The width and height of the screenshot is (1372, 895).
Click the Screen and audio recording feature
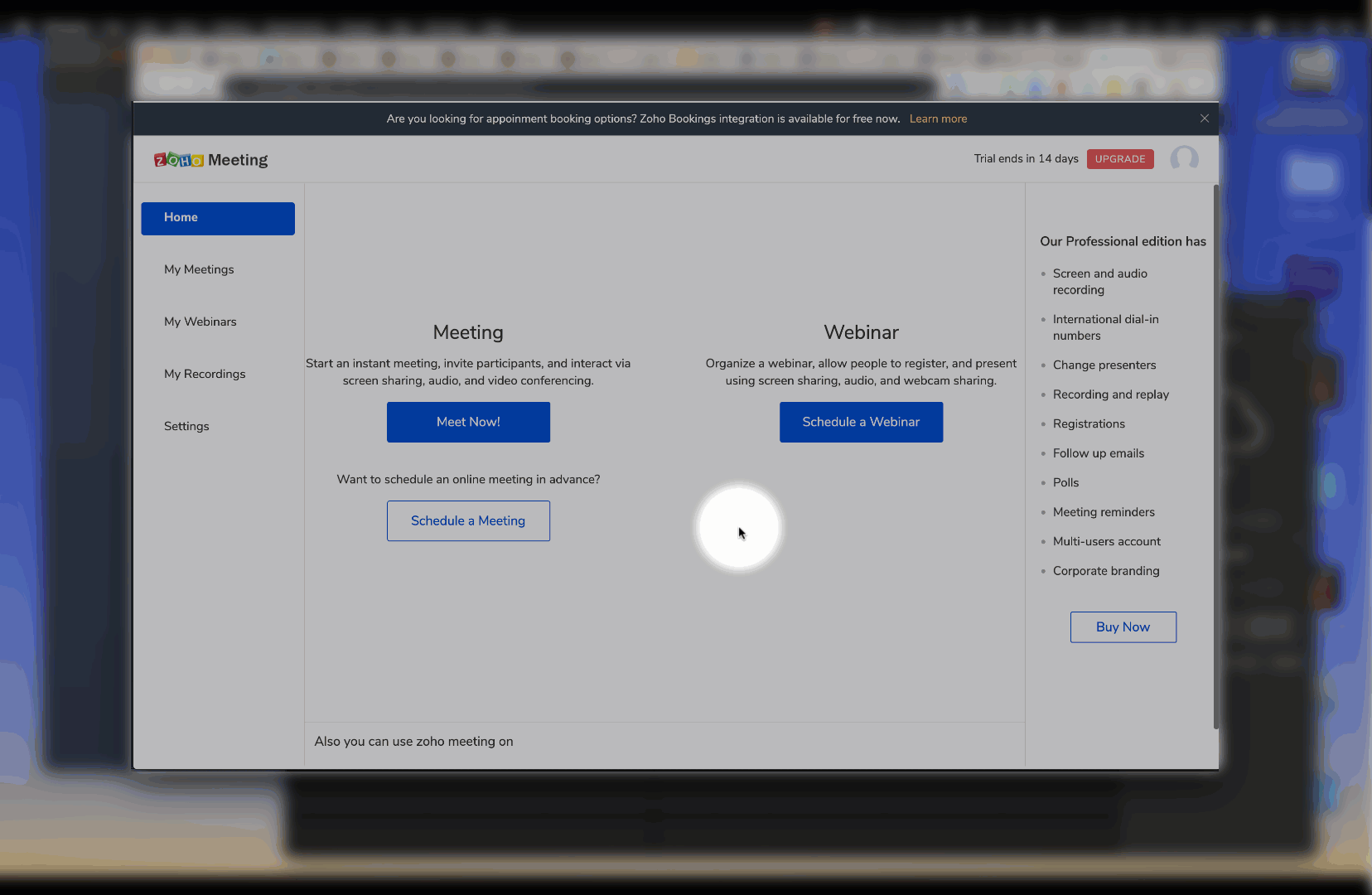[1099, 282]
